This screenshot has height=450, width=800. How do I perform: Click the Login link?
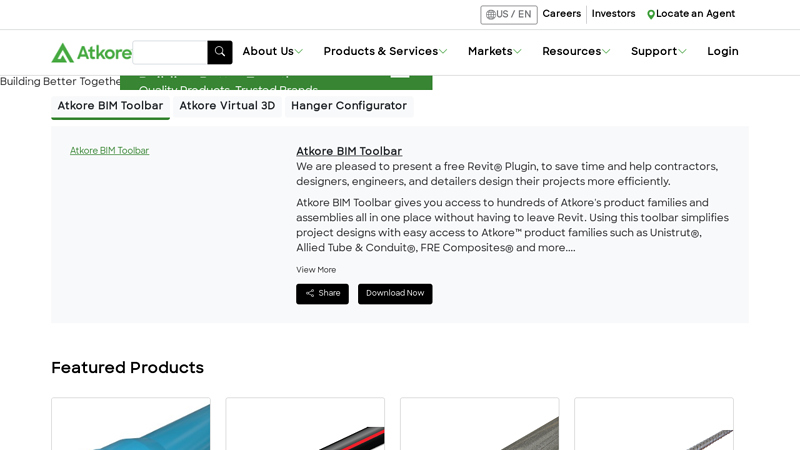click(x=723, y=52)
